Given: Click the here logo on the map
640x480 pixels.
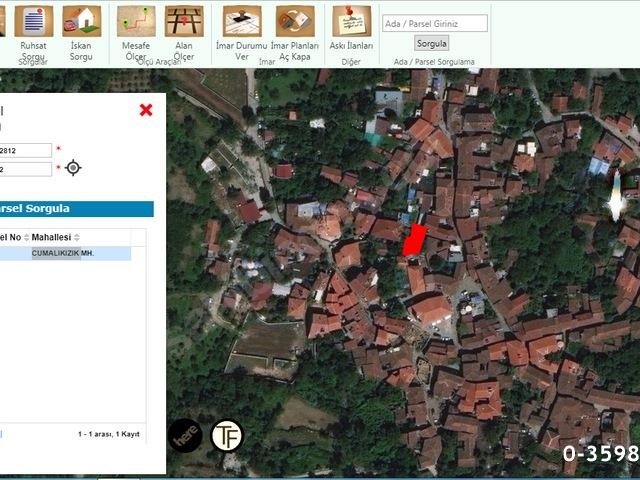Looking at the screenshot, I should [x=185, y=436].
